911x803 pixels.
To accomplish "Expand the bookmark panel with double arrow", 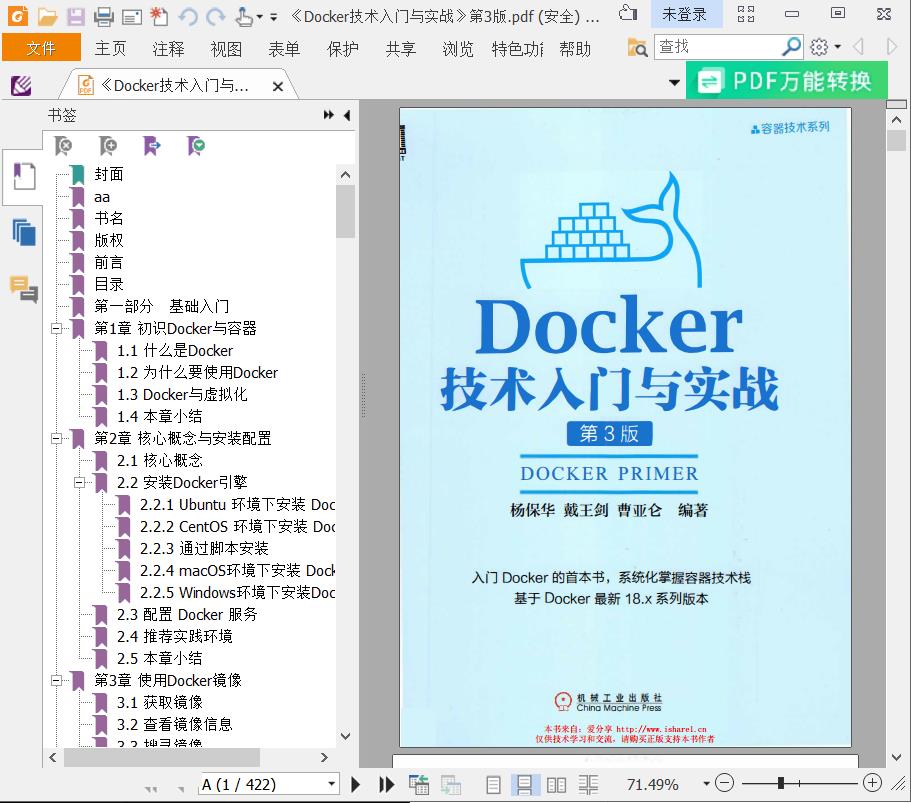I will (x=328, y=115).
